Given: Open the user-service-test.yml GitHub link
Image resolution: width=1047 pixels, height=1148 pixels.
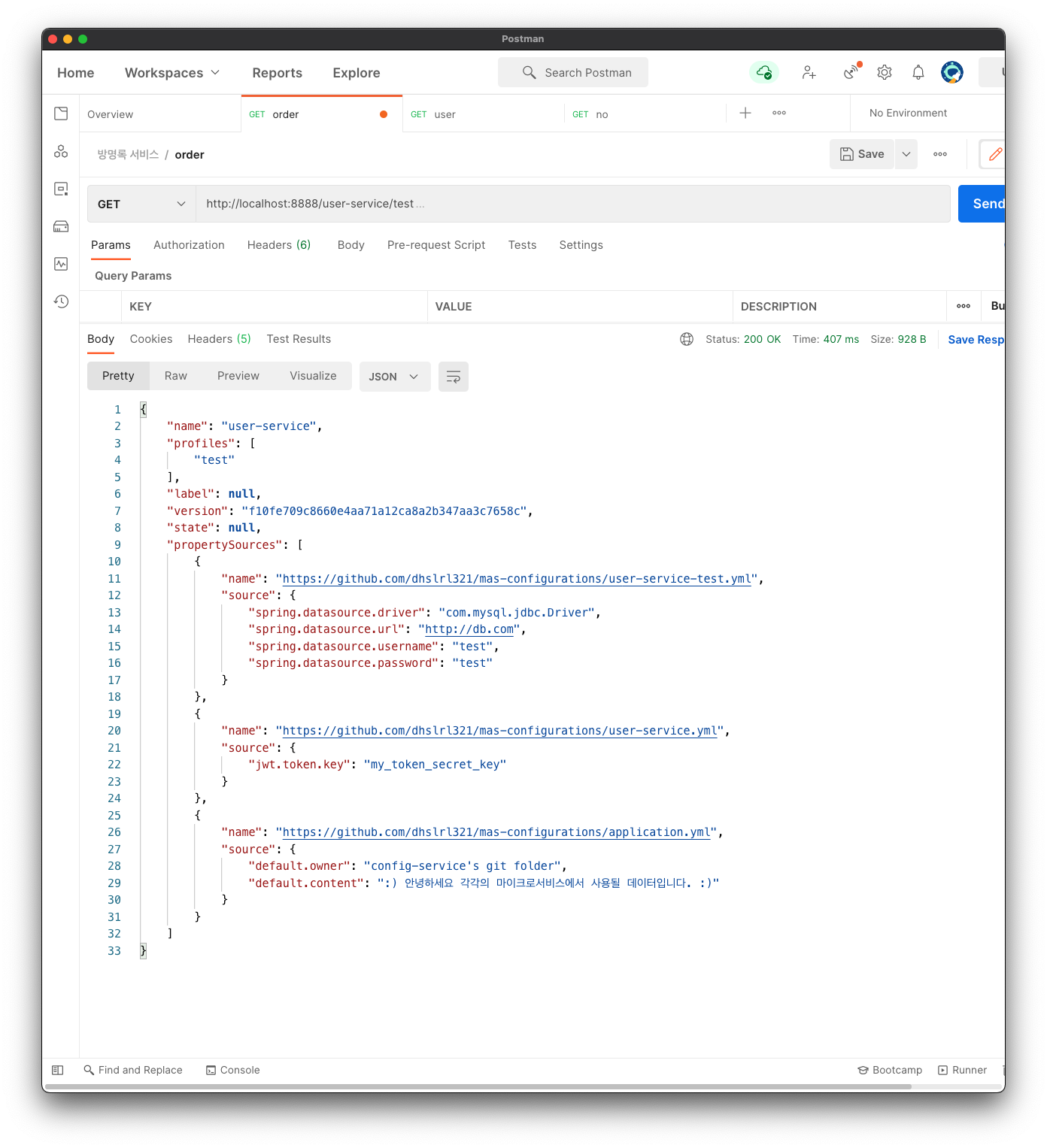Looking at the screenshot, I should point(517,579).
